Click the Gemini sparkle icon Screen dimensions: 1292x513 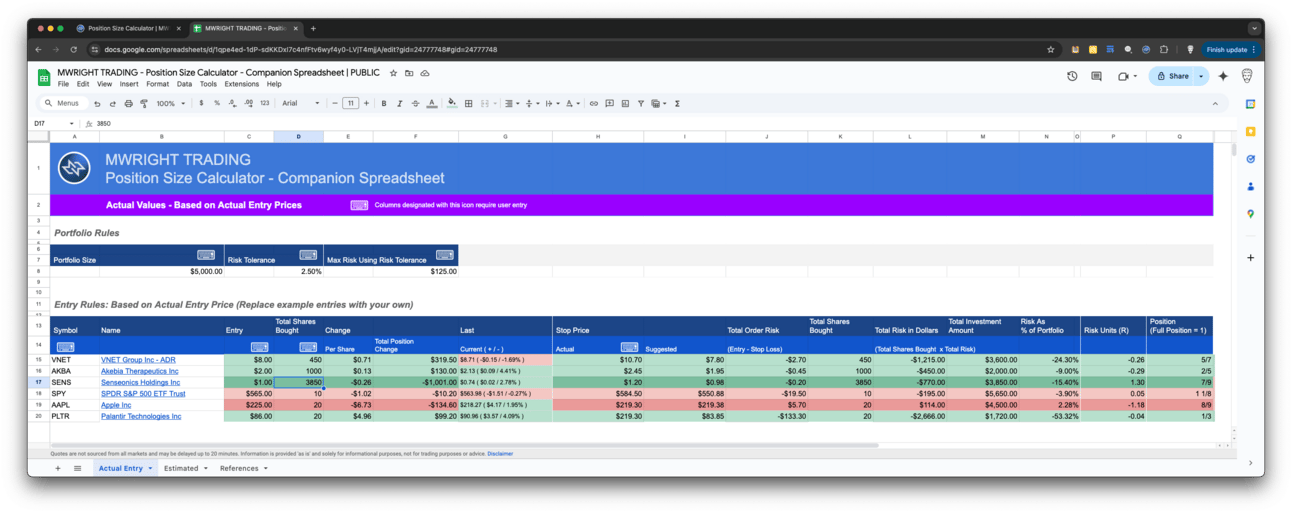tap(1223, 76)
